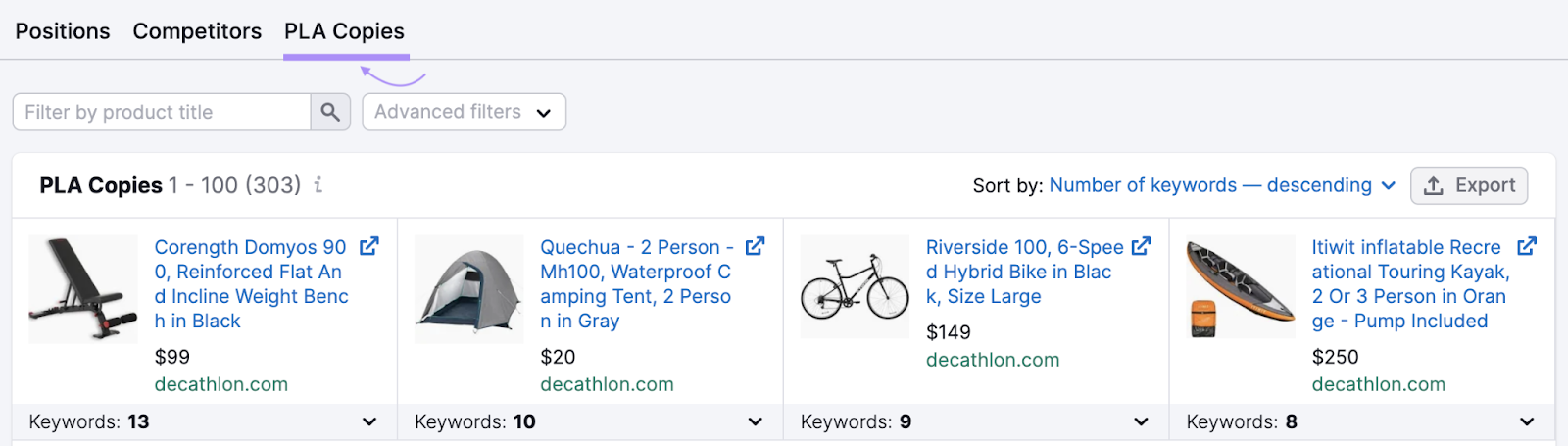Expand Keywords: 8 section

(x=1527, y=421)
